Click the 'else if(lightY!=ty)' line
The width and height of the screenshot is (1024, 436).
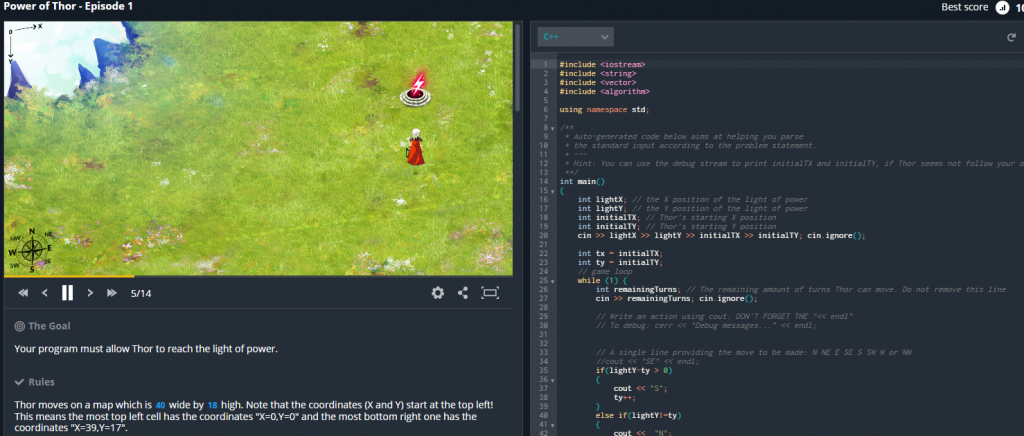click(638, 416)
